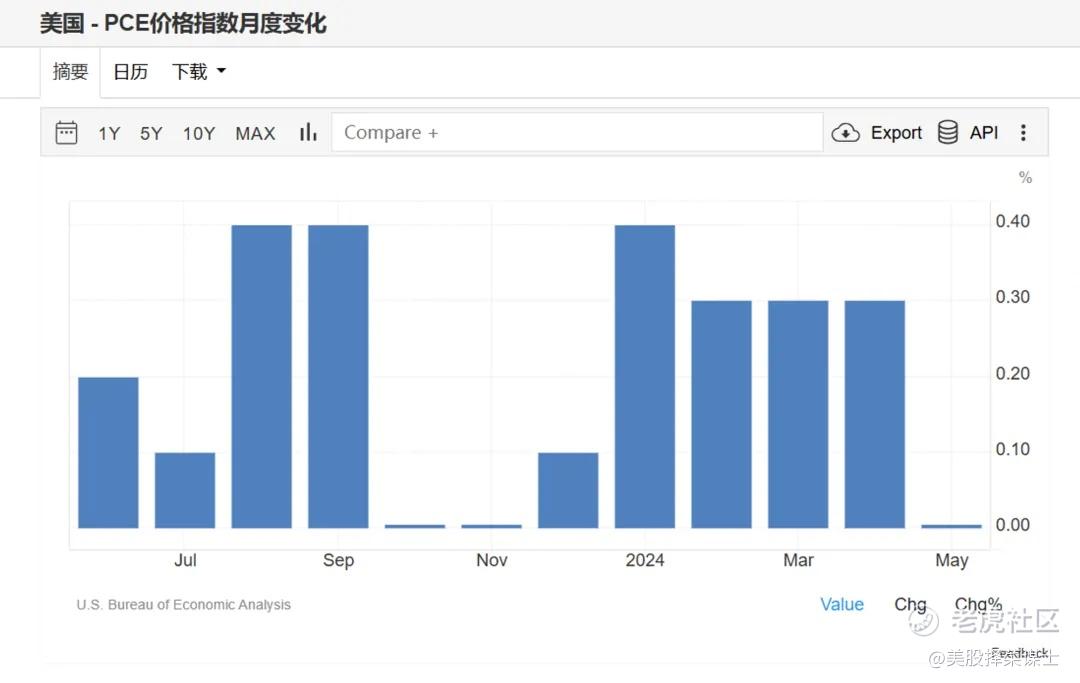The image size is (1080, 683).
Task: Switch to the 日历 tab
Action: pos(130,72)
